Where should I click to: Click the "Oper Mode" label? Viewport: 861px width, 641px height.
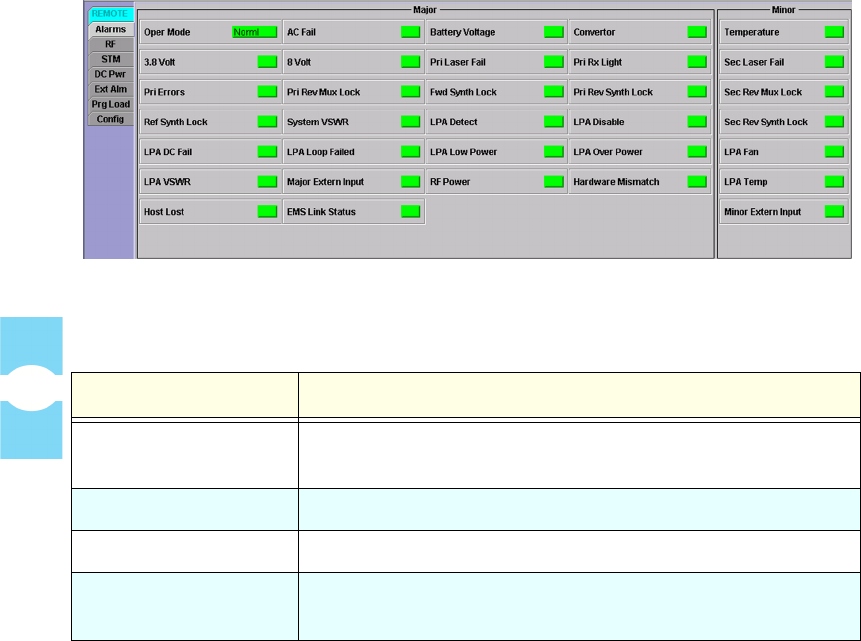[167, 32]
